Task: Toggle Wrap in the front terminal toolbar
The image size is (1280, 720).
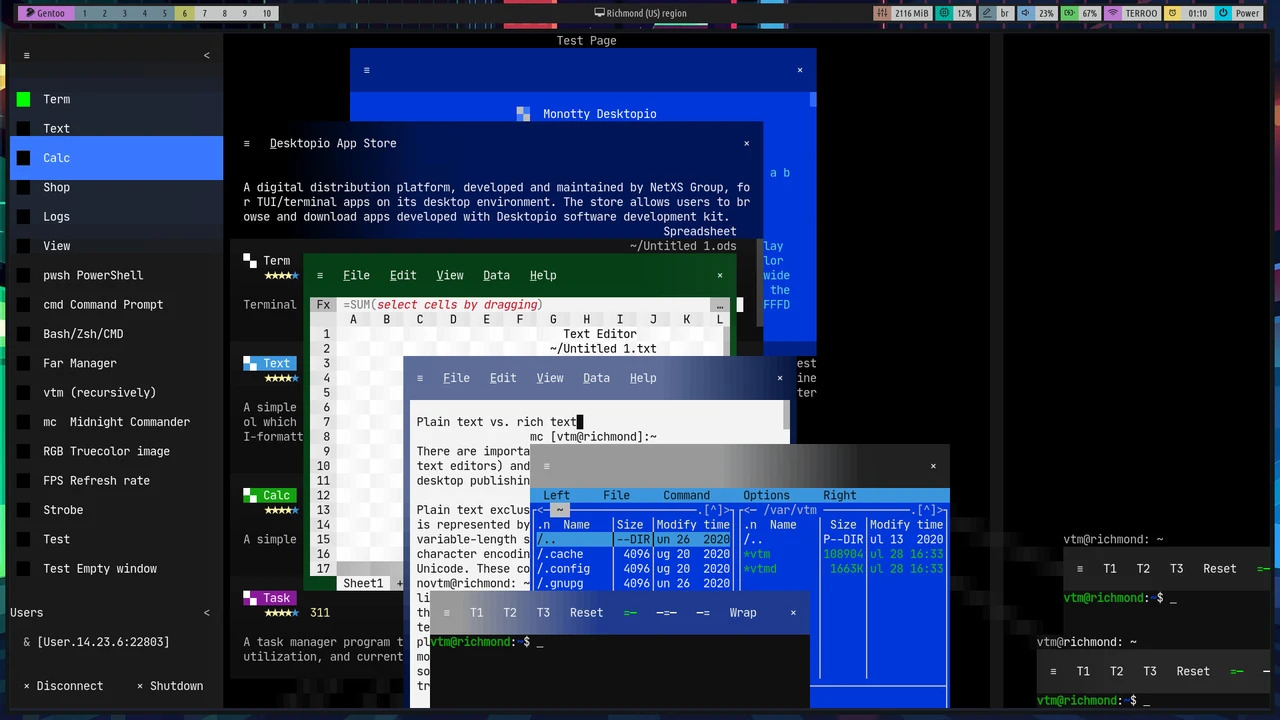Action: (743, 613)
